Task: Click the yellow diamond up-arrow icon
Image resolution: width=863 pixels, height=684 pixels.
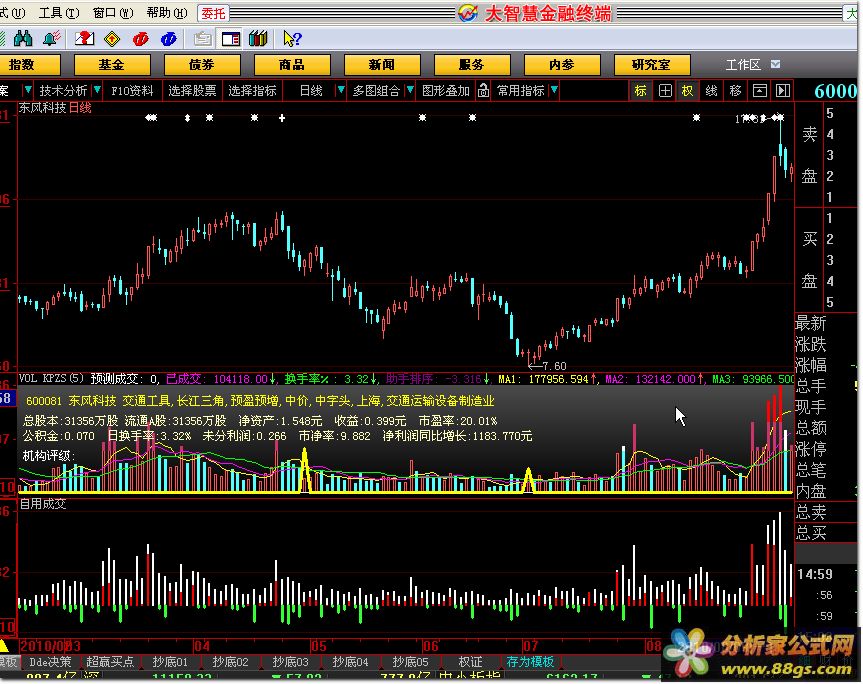Action: pyautogui.click(x=112, y=39)
